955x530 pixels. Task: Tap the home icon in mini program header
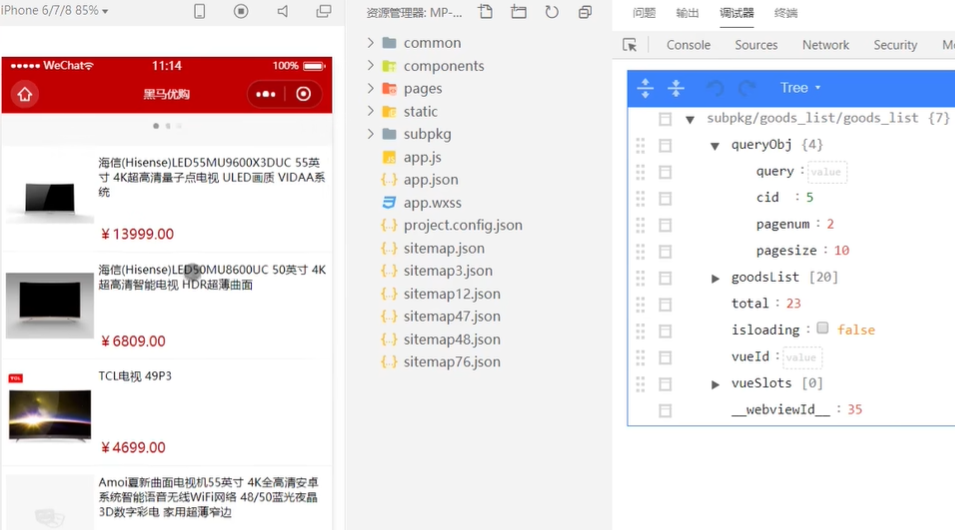(x=24, y=94)
